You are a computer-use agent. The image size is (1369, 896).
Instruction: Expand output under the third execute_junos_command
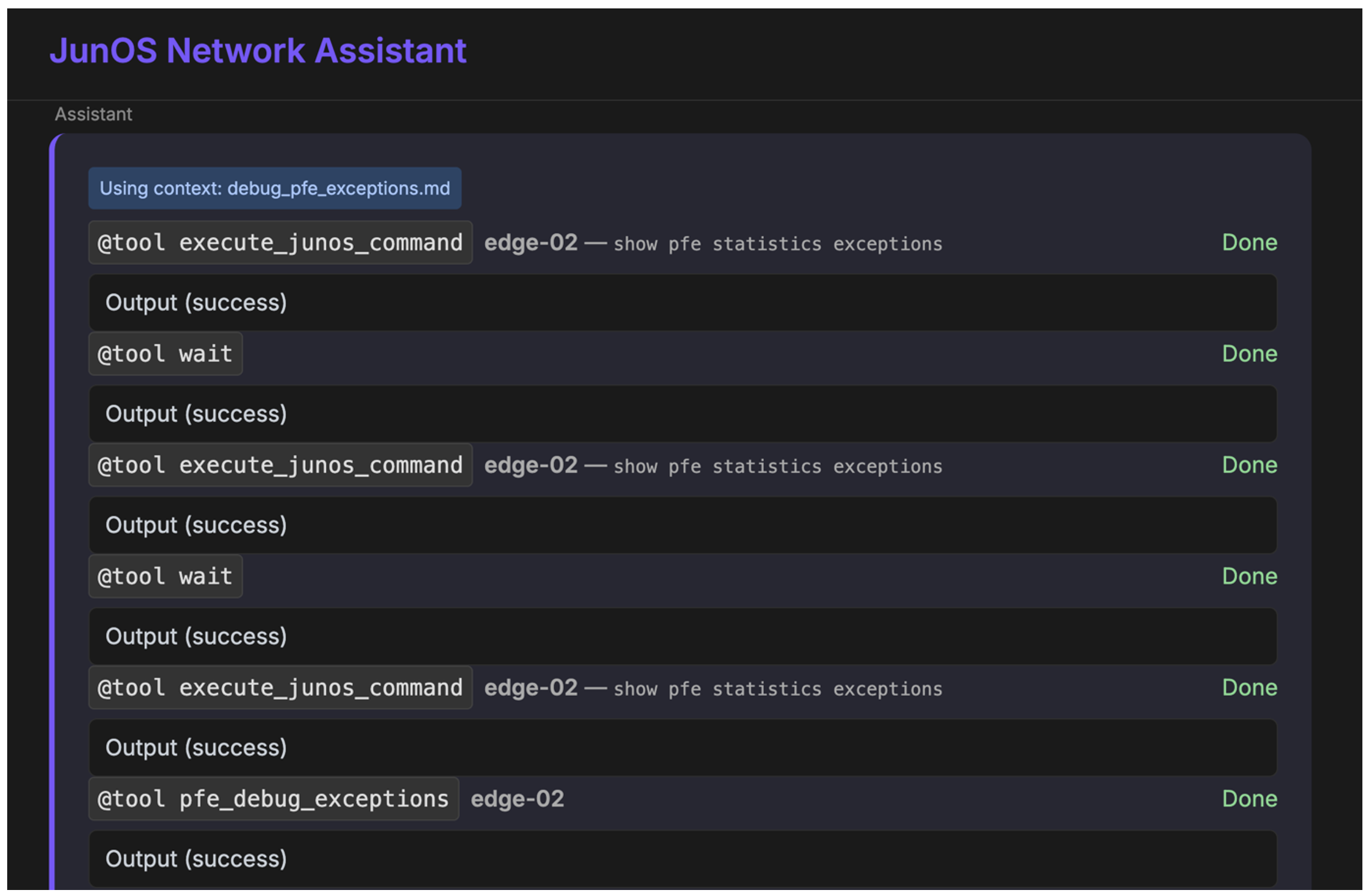(x=682, y=748)
